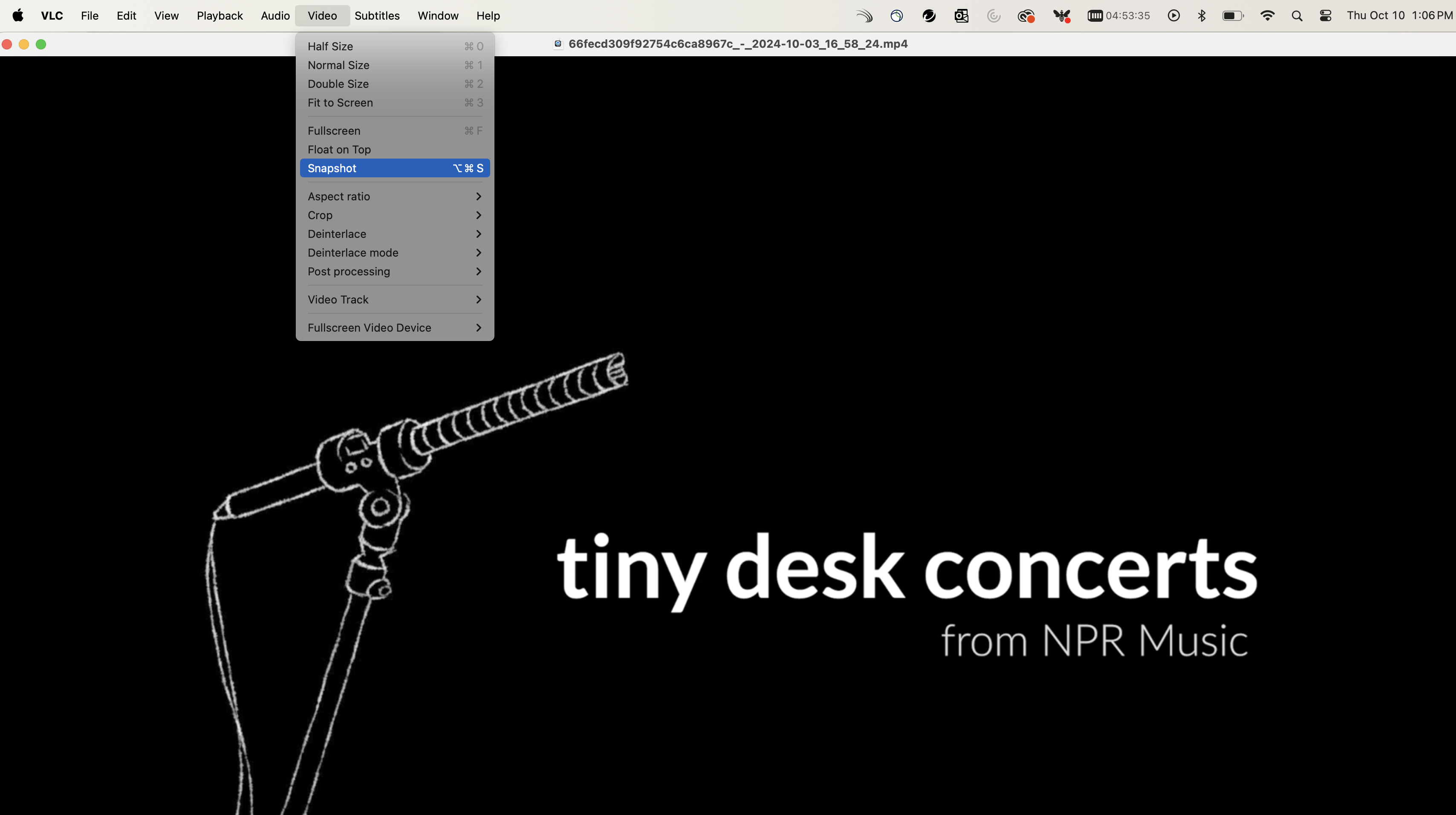This screenshot has width=1456, height=815.
Task: Choose Double Size from Video menu
Action: 395,84
